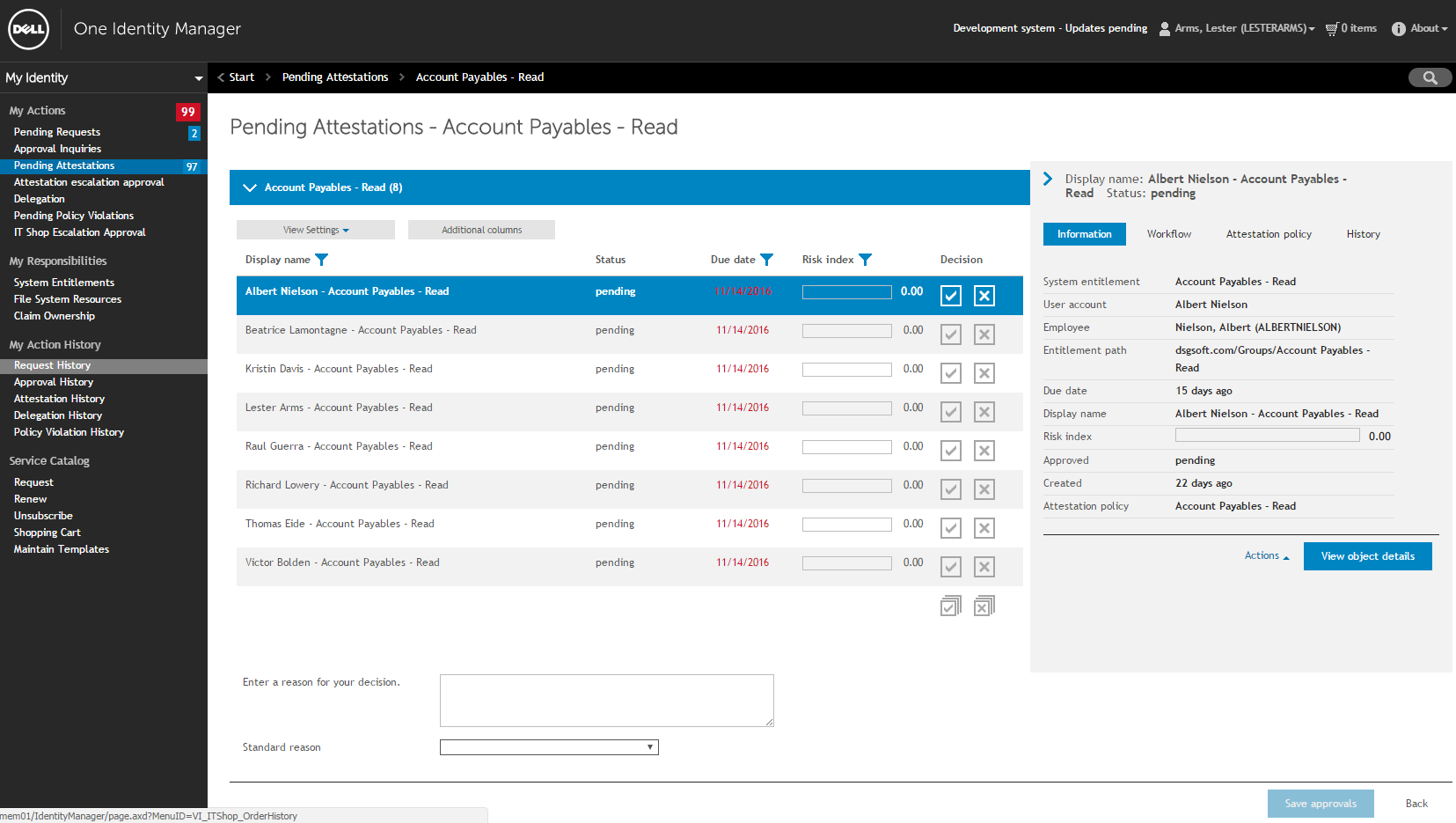Open Pending Requests in sidebar
The height and width of the screenshot is (823, 1456).
(x=57, y=132)
